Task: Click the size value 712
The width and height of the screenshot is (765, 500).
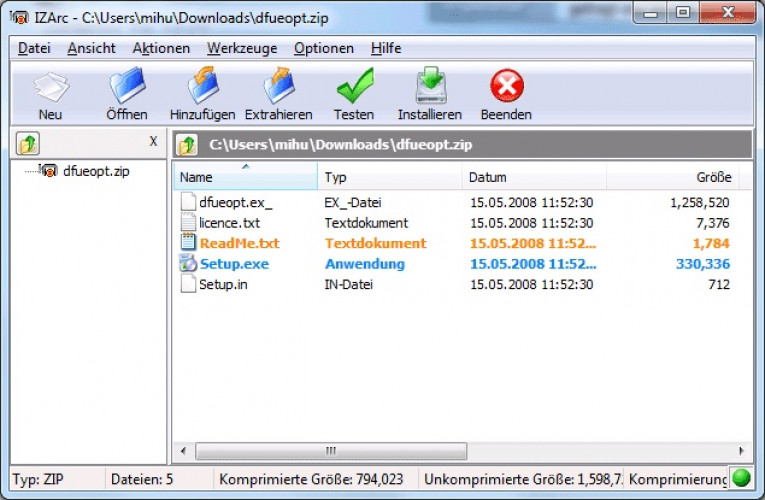Action: point(719,284)
